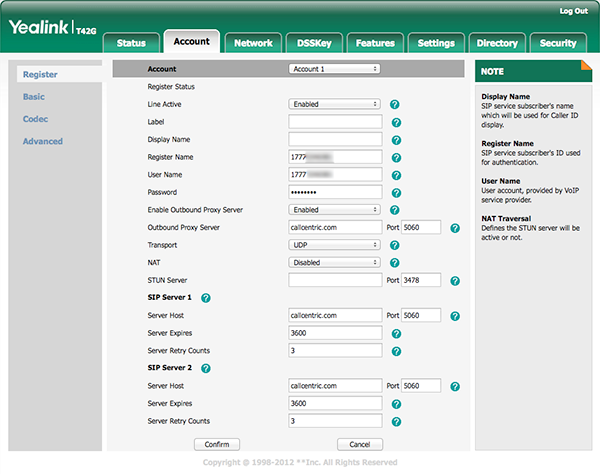Open help icon for NAT setting
The image size is (600, 474).
[395, 263]
